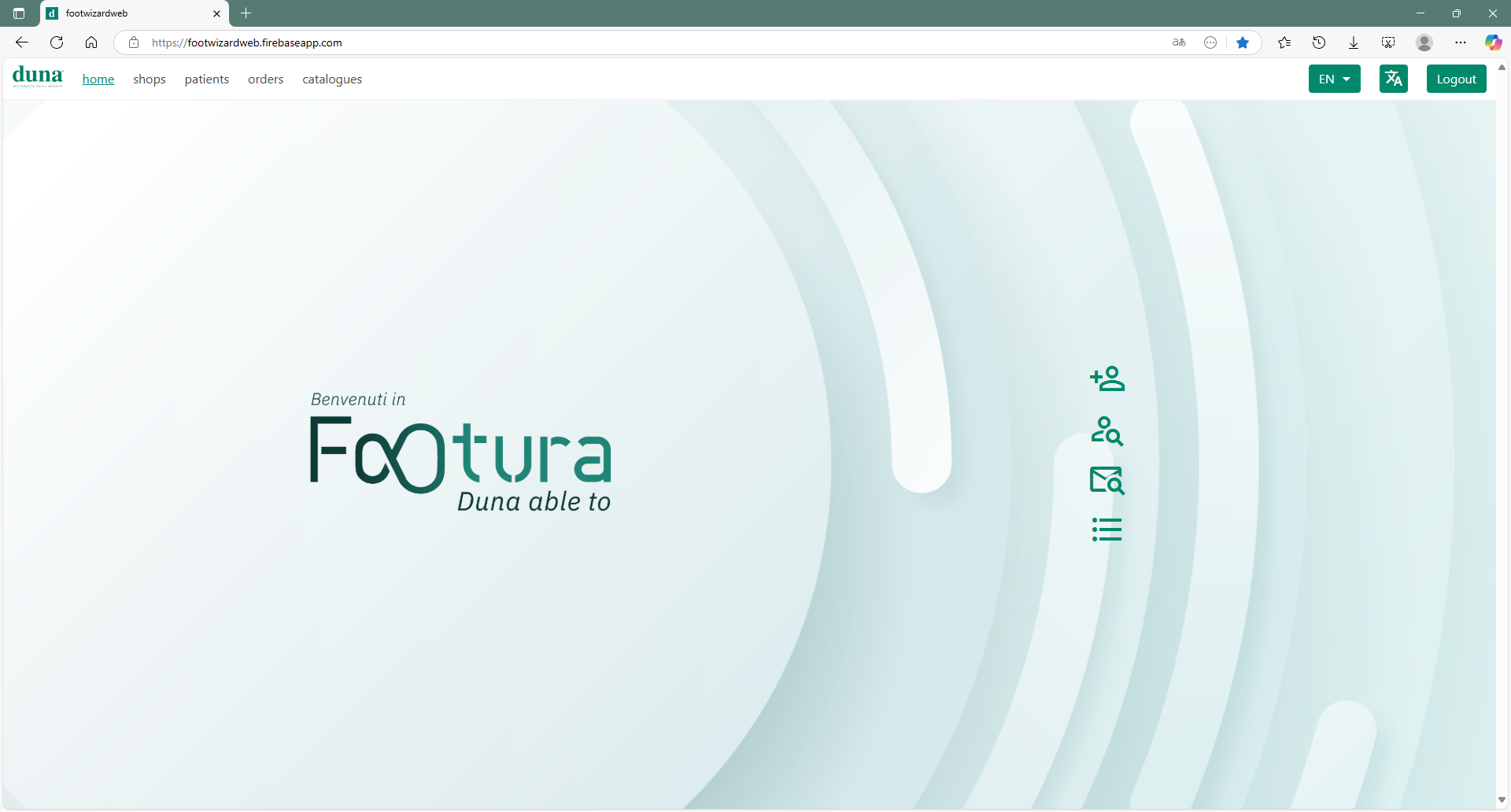This screenshot has width=1511, height=812.
Task: Click the feedback smiley icon in address bar
Action: coord(1210,42)
